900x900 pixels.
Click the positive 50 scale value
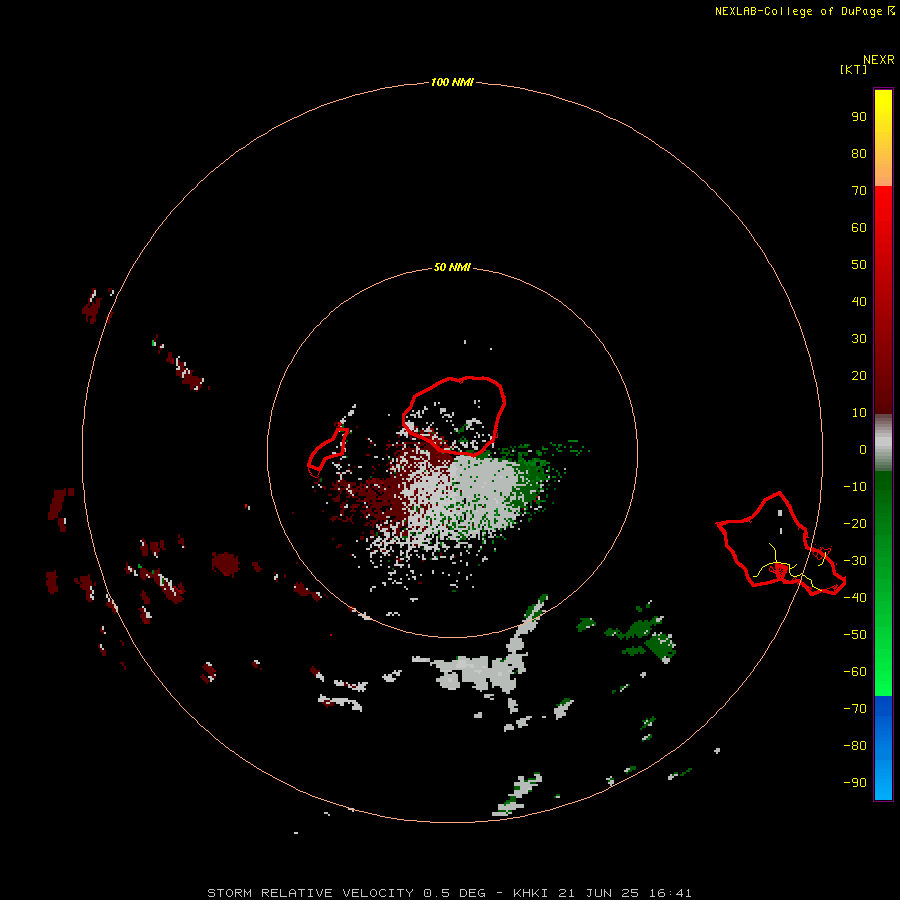pyautogui.click(x=859, y=265)
